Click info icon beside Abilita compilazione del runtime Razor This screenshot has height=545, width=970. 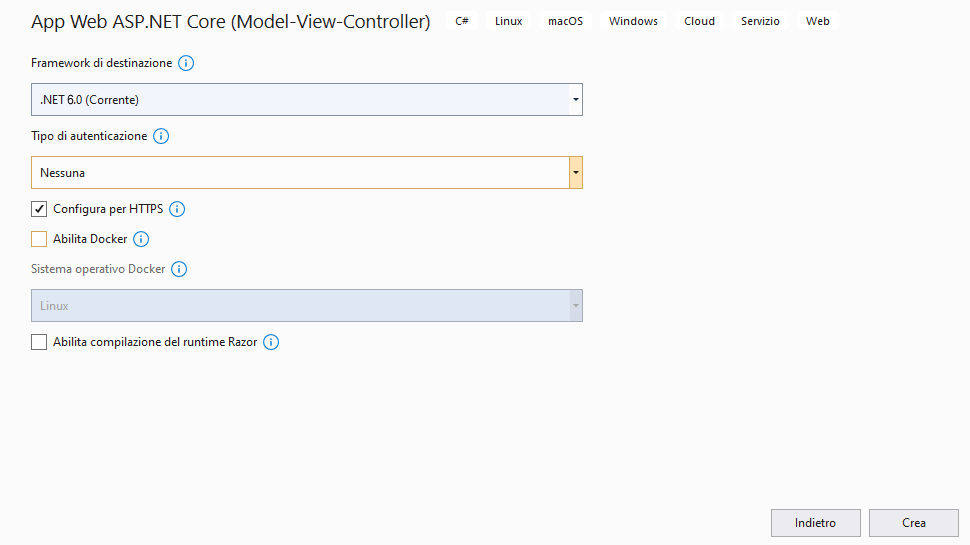point(271,342)
